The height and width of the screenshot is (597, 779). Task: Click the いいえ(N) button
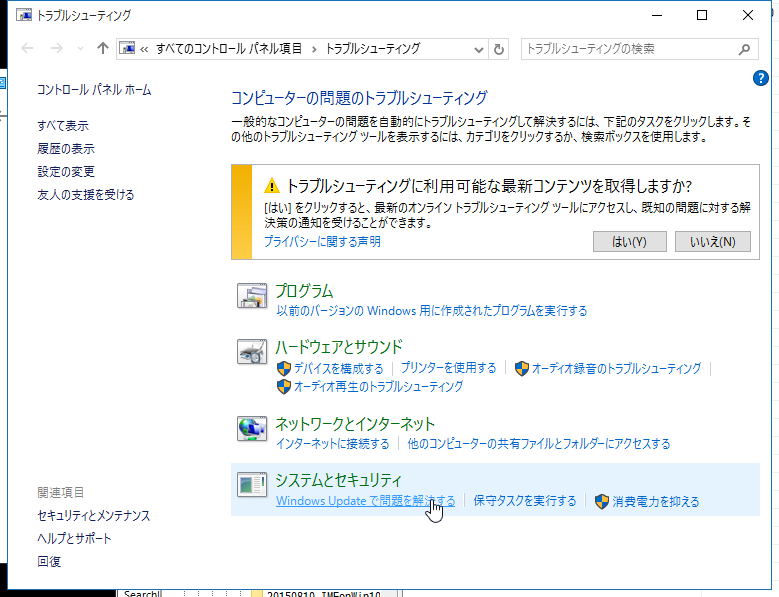[x=712, y=242]
